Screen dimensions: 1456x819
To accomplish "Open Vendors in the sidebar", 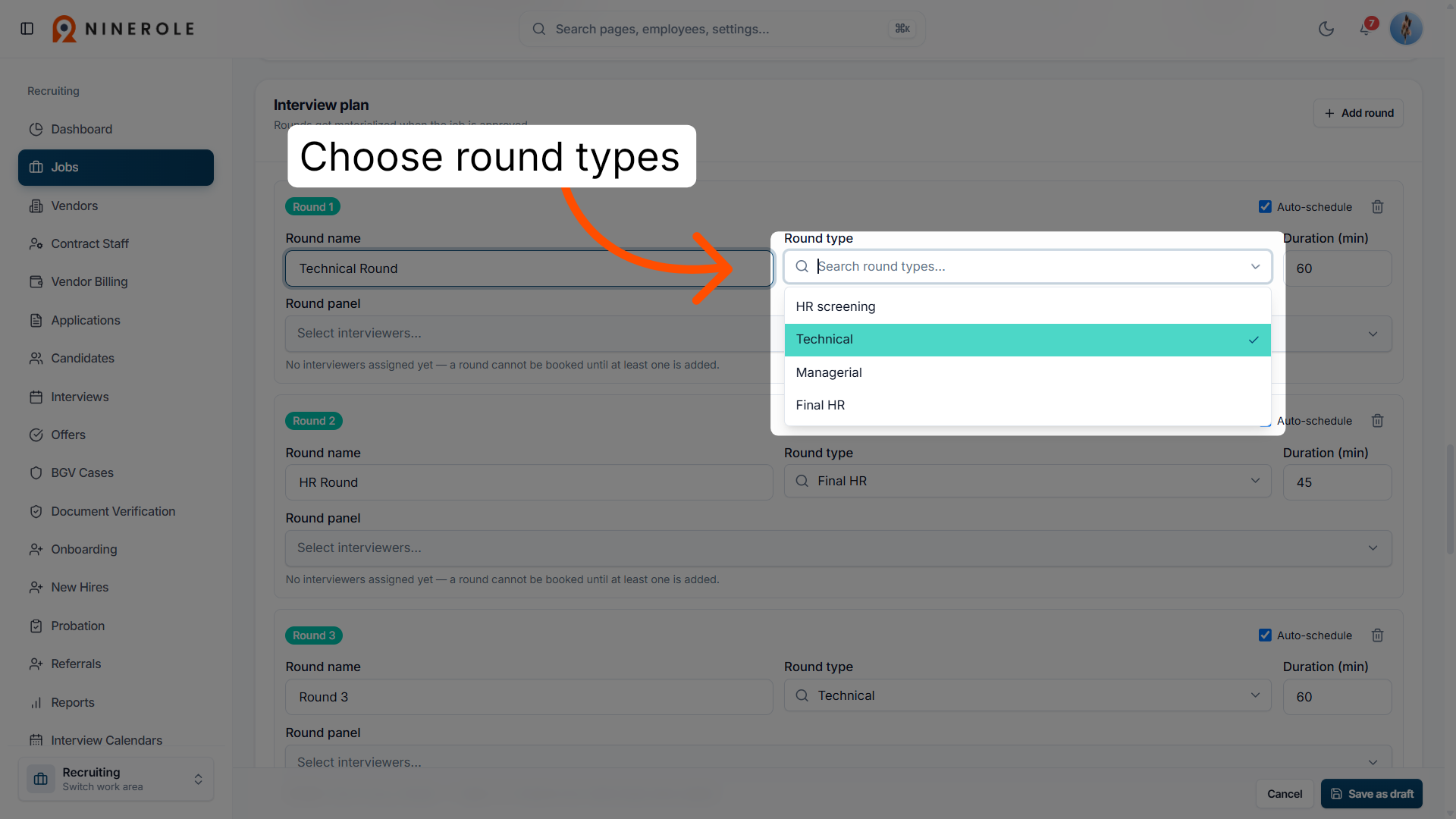I will tap(116, 206).
